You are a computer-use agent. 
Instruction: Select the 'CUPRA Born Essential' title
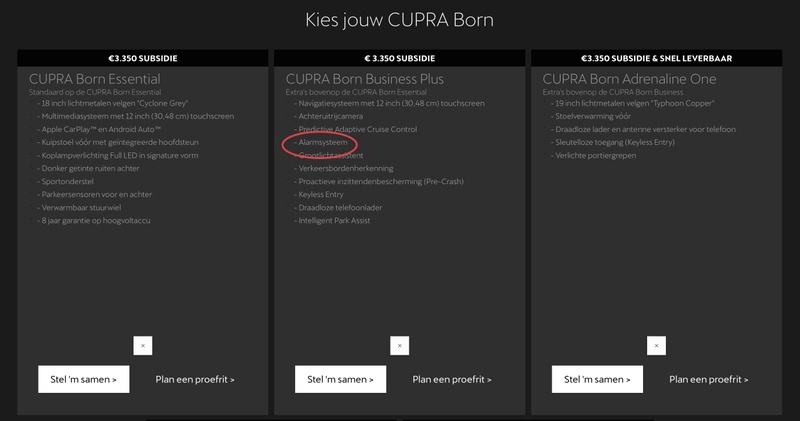94,79
